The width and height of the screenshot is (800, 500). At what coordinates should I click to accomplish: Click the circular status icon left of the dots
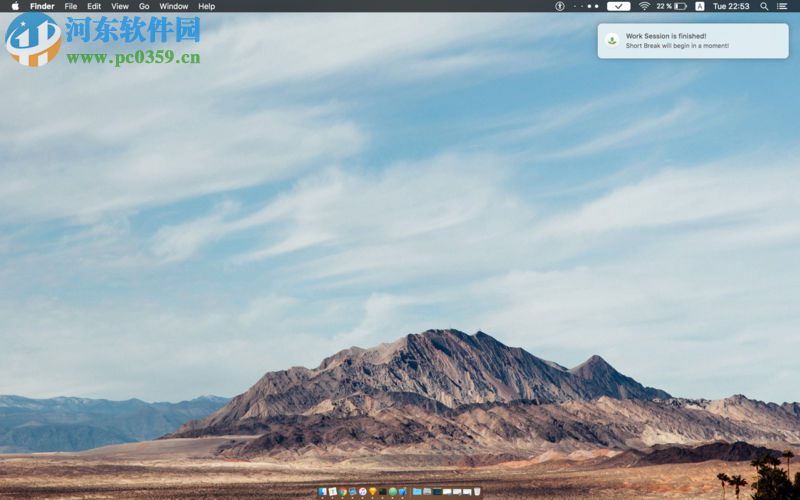click(x=560, y=6)
